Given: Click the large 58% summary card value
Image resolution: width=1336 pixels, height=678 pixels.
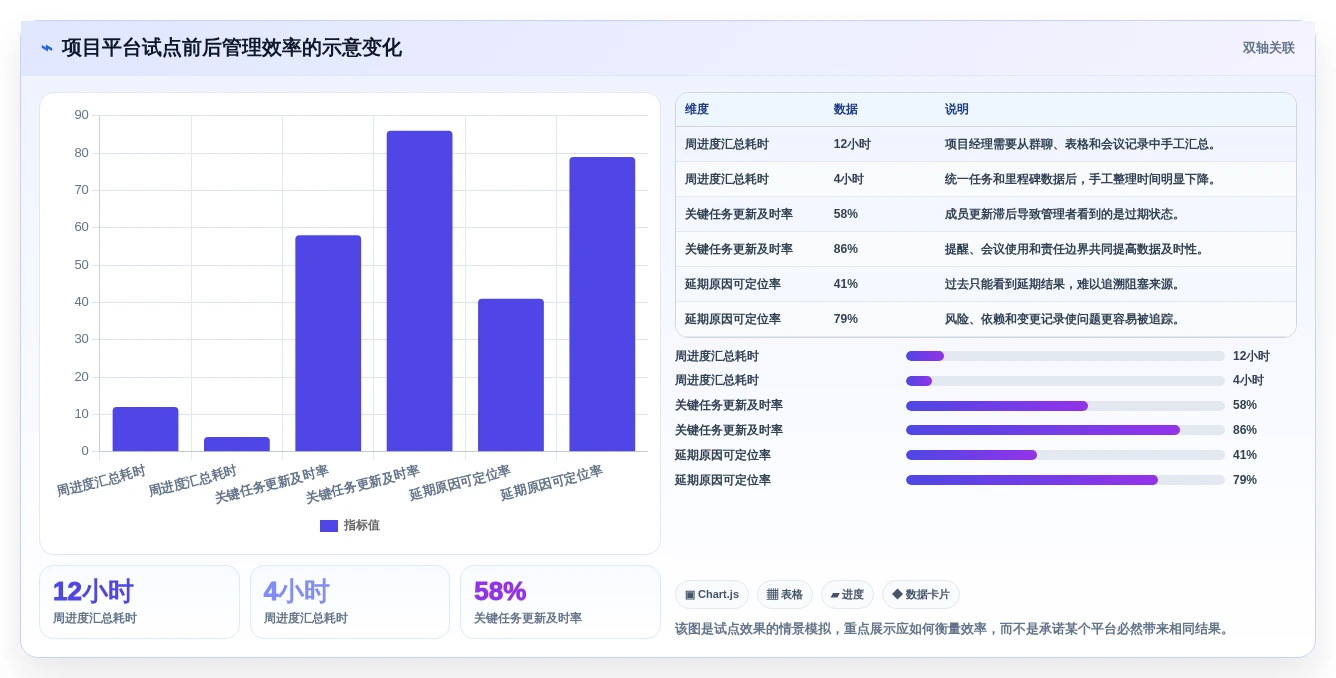Looking at the screenshot, I should point(500,592).
